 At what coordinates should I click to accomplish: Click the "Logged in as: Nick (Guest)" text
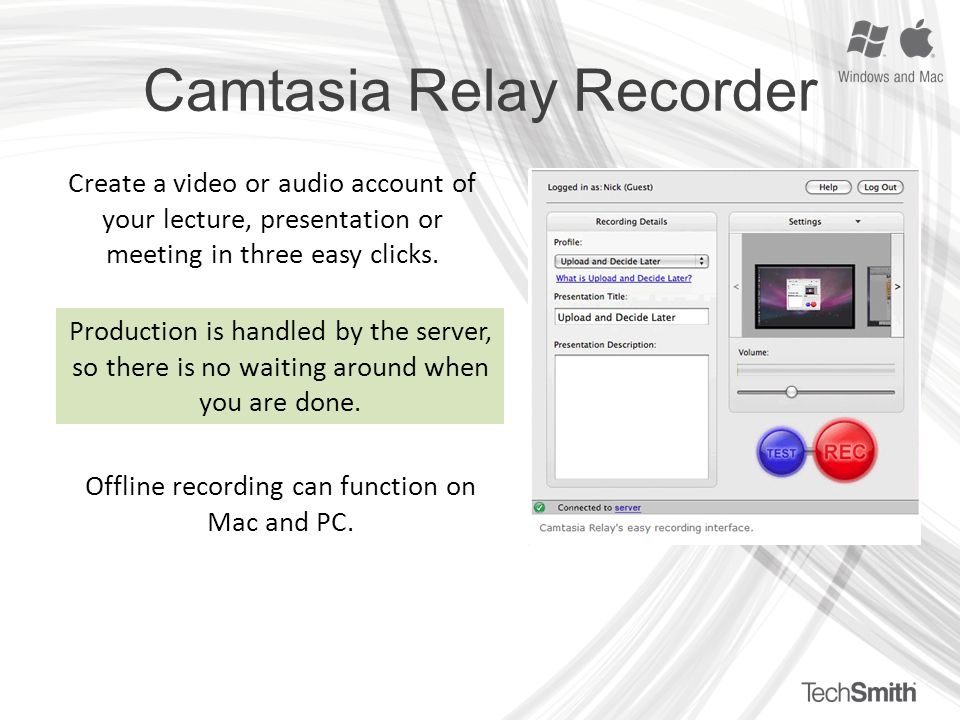(600, 187)
